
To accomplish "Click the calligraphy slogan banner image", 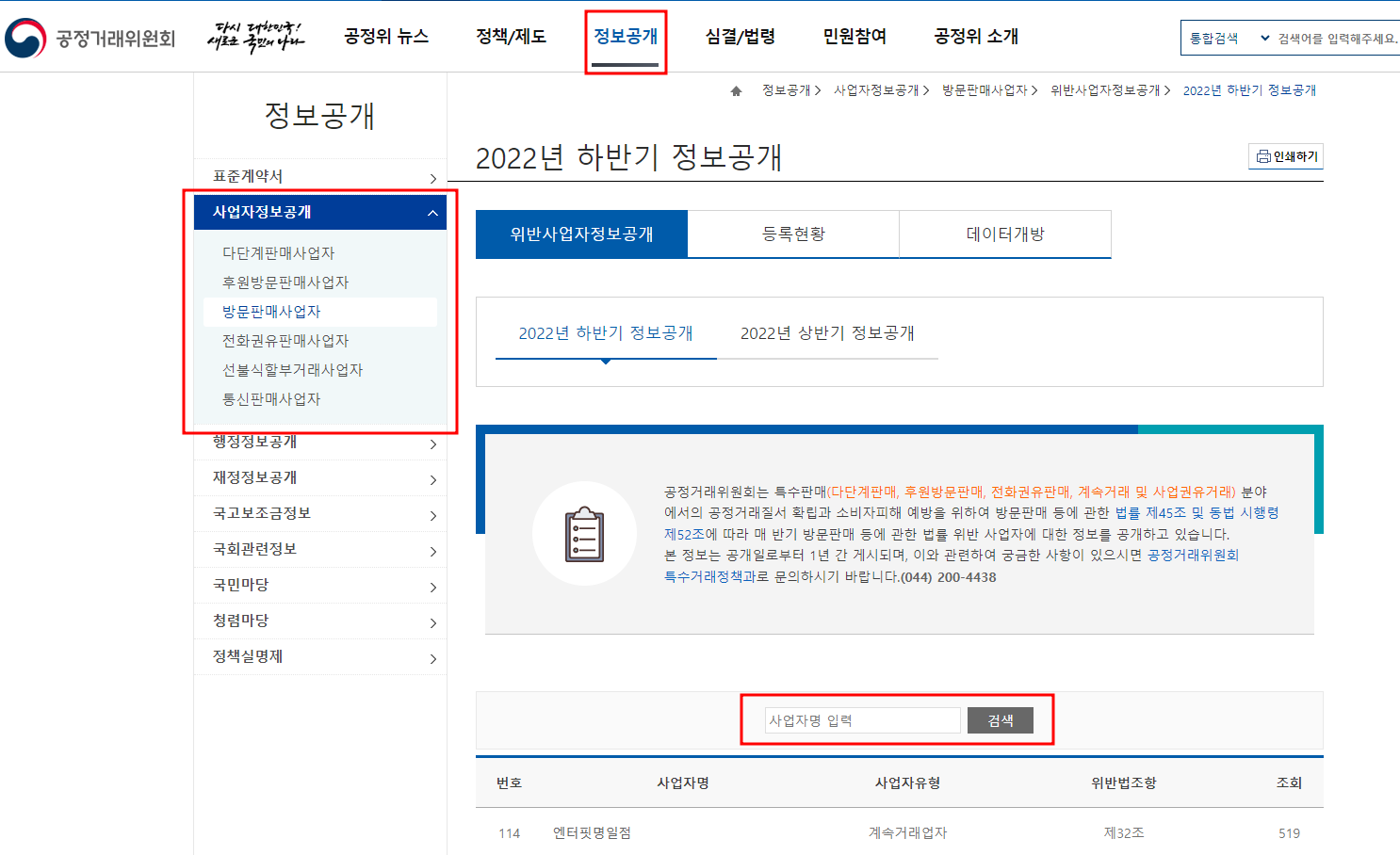I will pyautogui.click(x=255, y=37).
